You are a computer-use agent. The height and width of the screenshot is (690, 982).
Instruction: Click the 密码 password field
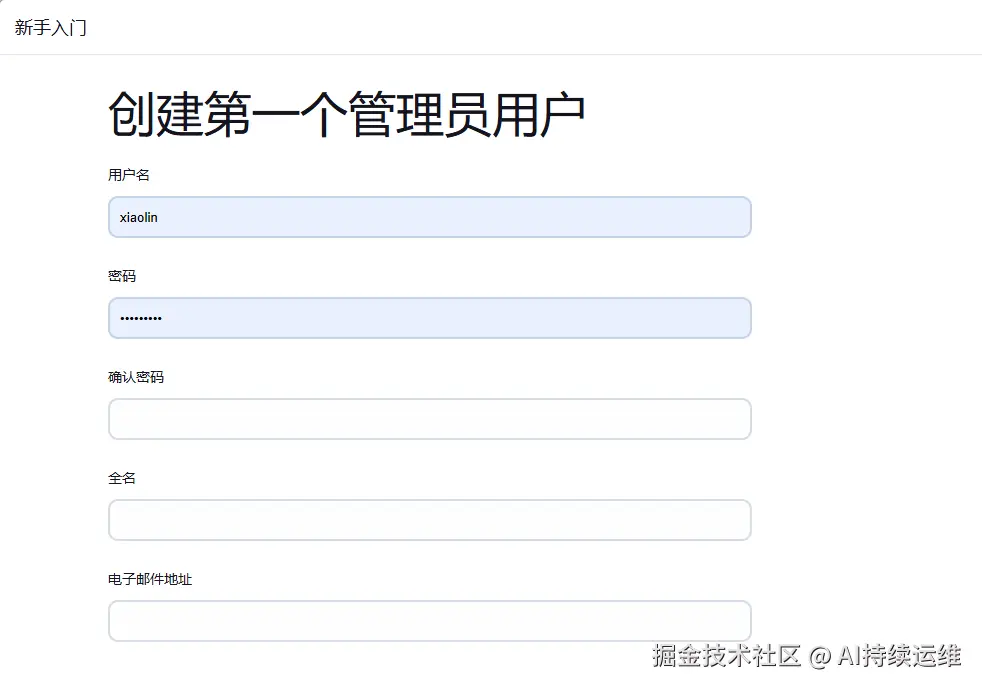point(429,318)
